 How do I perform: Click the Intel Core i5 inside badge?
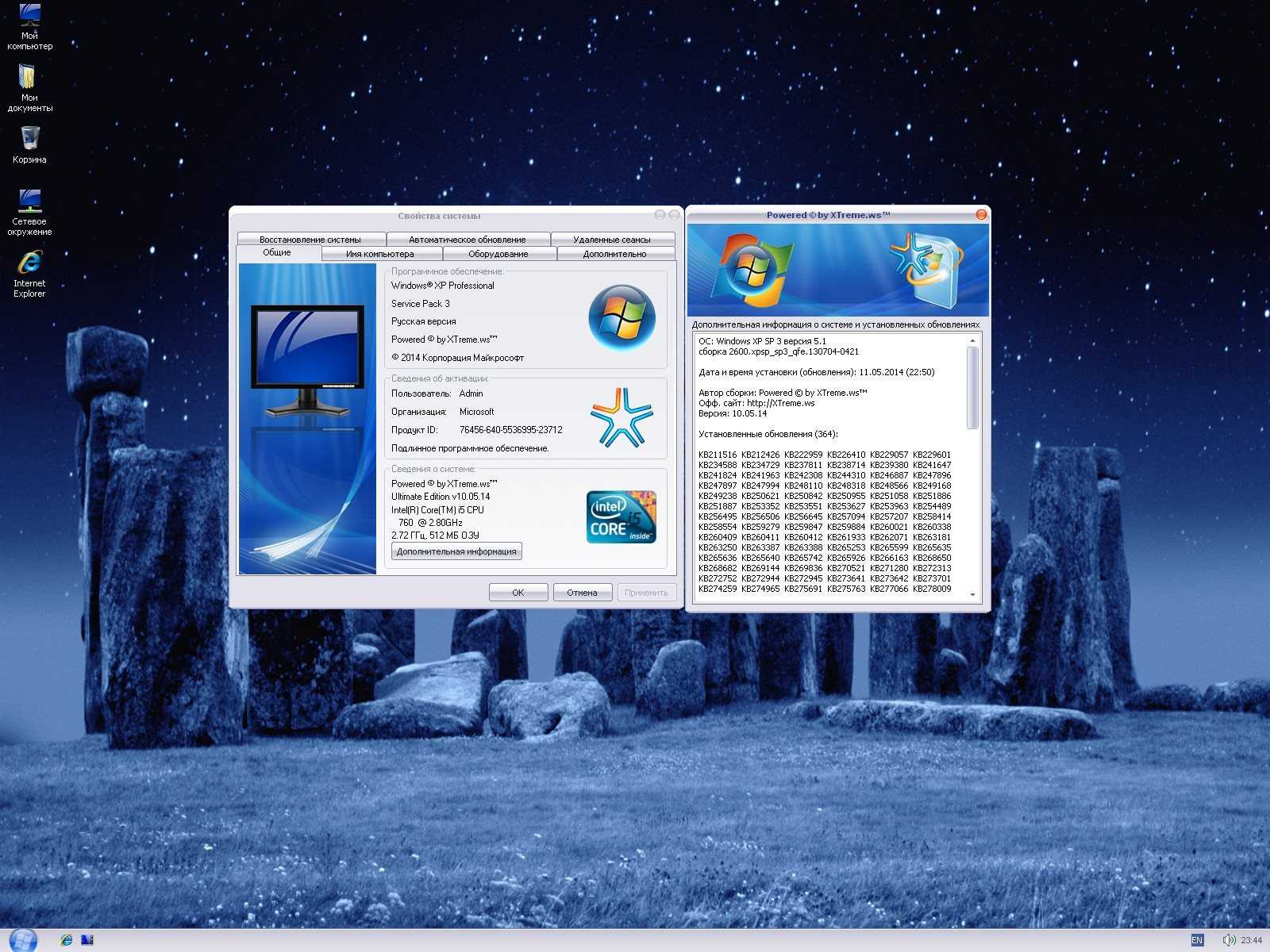click(x=622, y=517)
